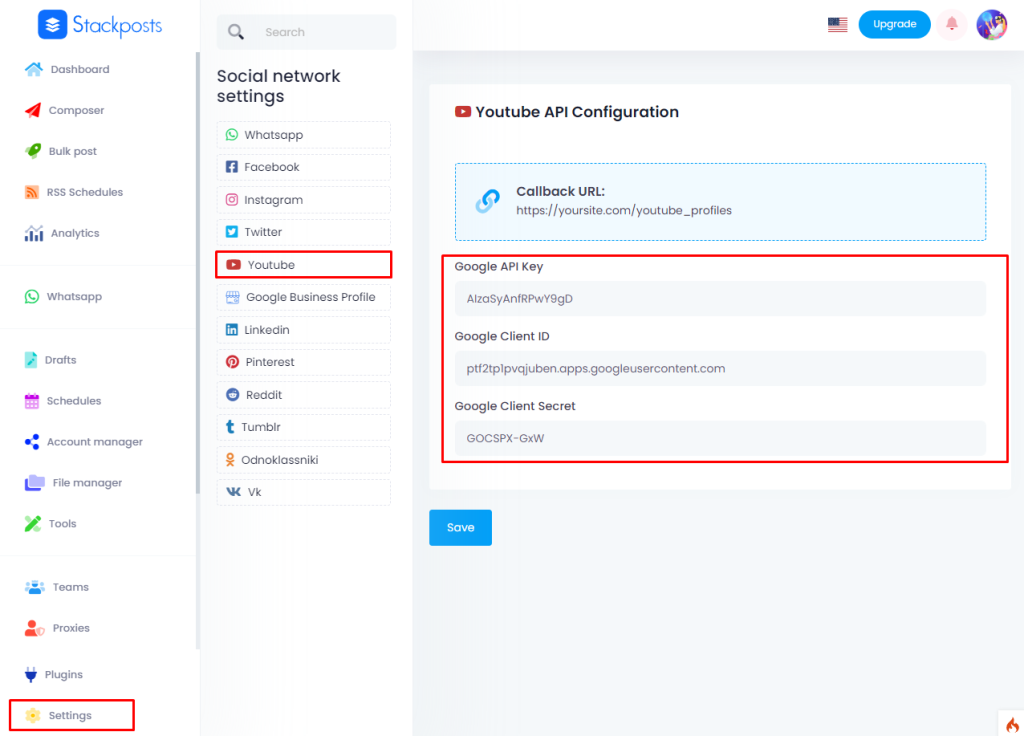
Task: Click the Callback URL link icon
Action: coord(487,201)
